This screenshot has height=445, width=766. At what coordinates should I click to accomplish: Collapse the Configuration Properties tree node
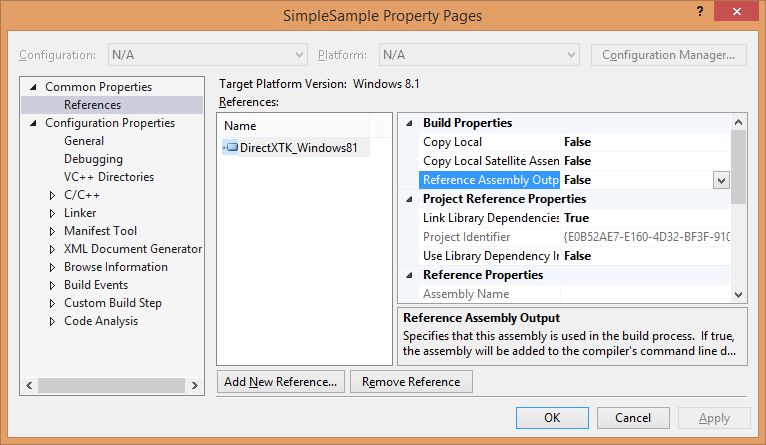click(33, 123)
